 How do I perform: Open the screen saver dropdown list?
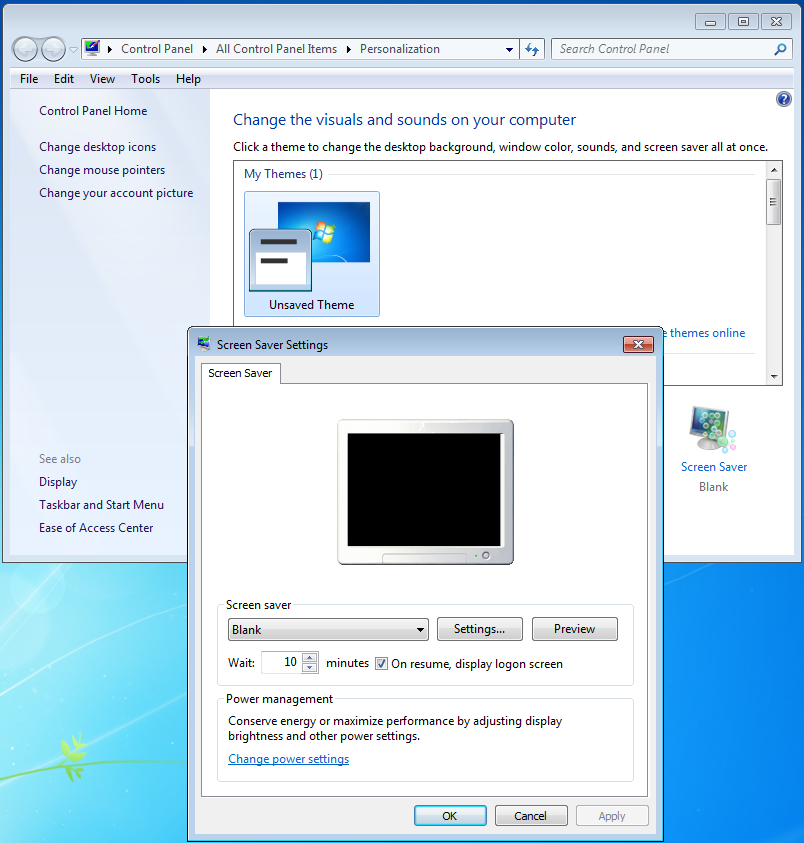[x=421, y=630]
